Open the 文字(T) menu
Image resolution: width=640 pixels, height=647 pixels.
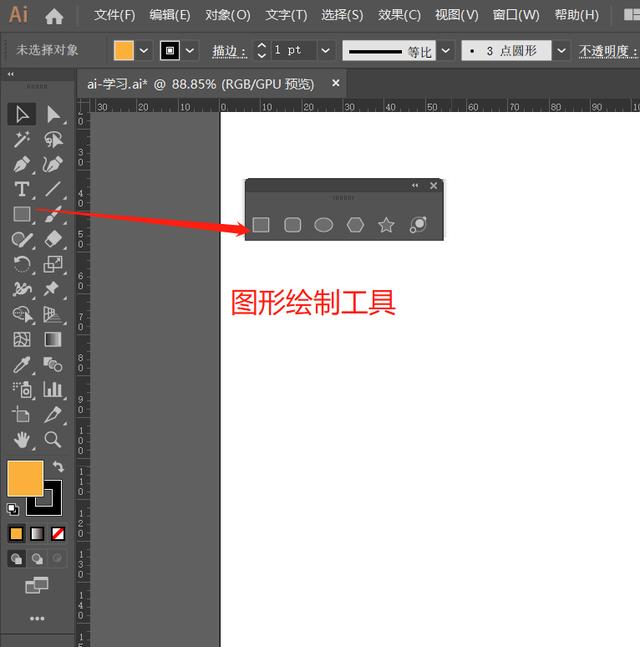pos(286,15)
